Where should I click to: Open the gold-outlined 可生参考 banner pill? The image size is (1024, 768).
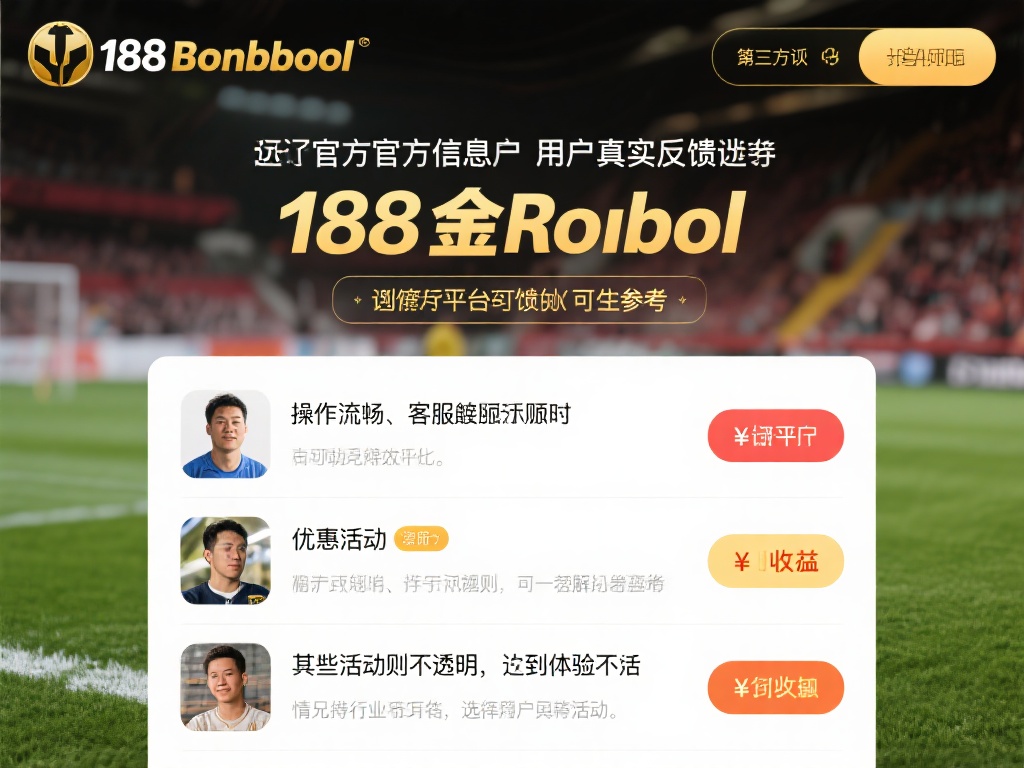[519, 300]
